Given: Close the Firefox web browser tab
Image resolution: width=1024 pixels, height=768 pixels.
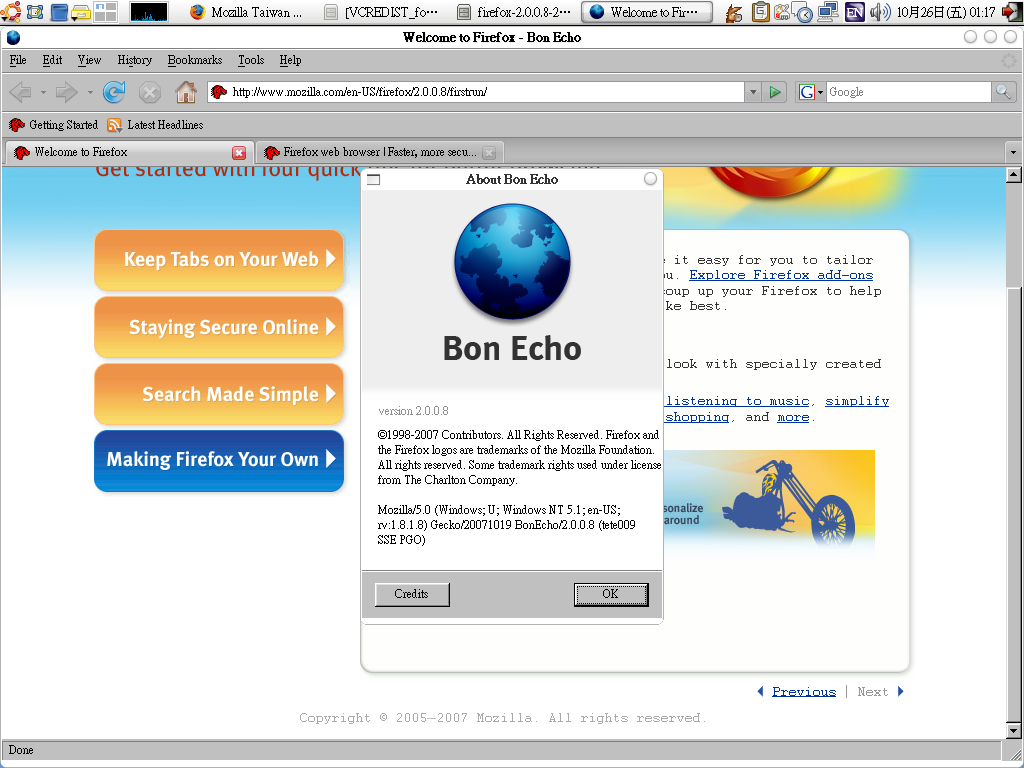Looking at the screenshot, I should [x=488, y=153].
